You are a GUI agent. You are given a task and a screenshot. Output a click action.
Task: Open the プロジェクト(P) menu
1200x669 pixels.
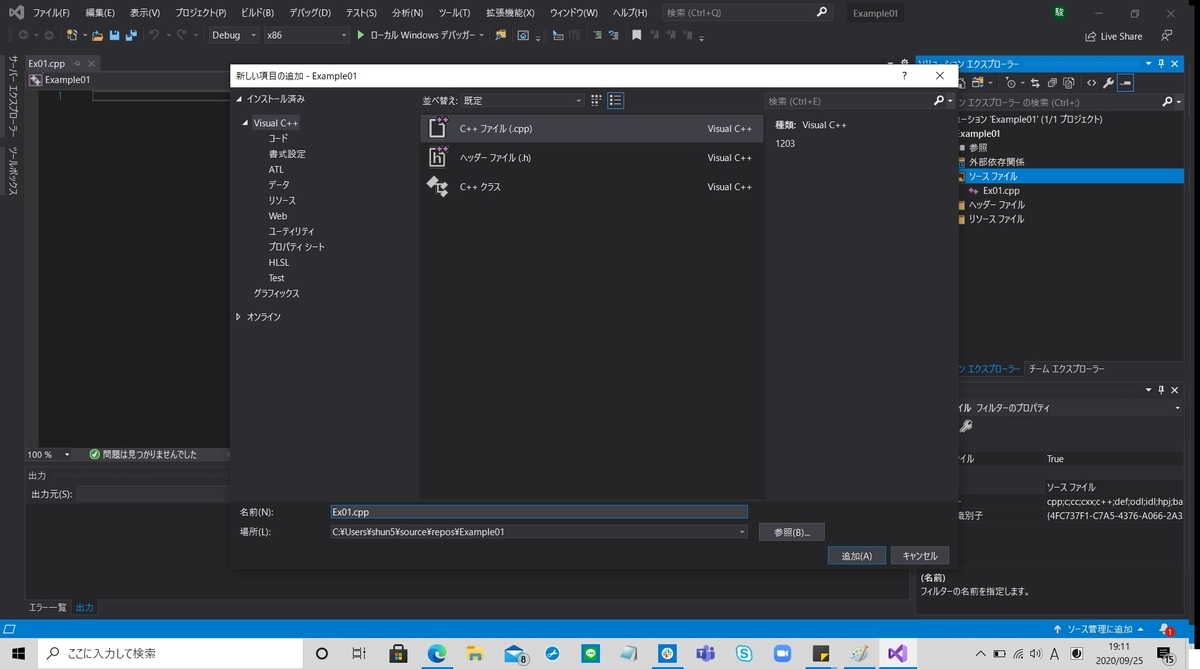201,13
